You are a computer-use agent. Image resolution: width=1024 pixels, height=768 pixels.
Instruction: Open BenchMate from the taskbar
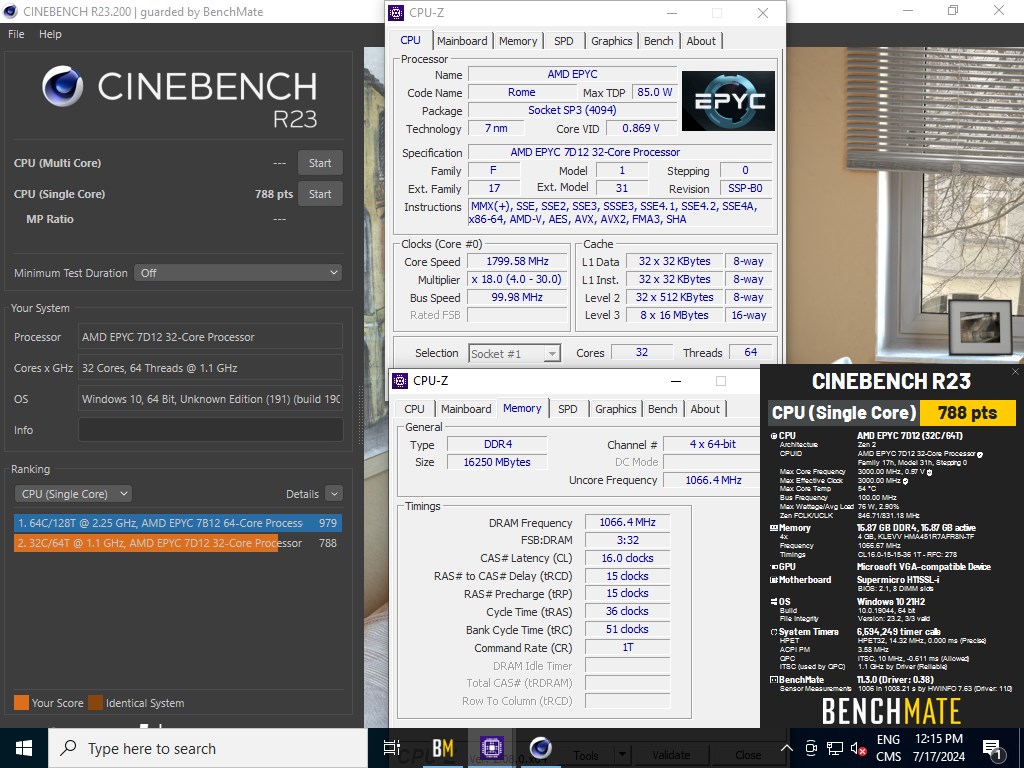[443, 748]
